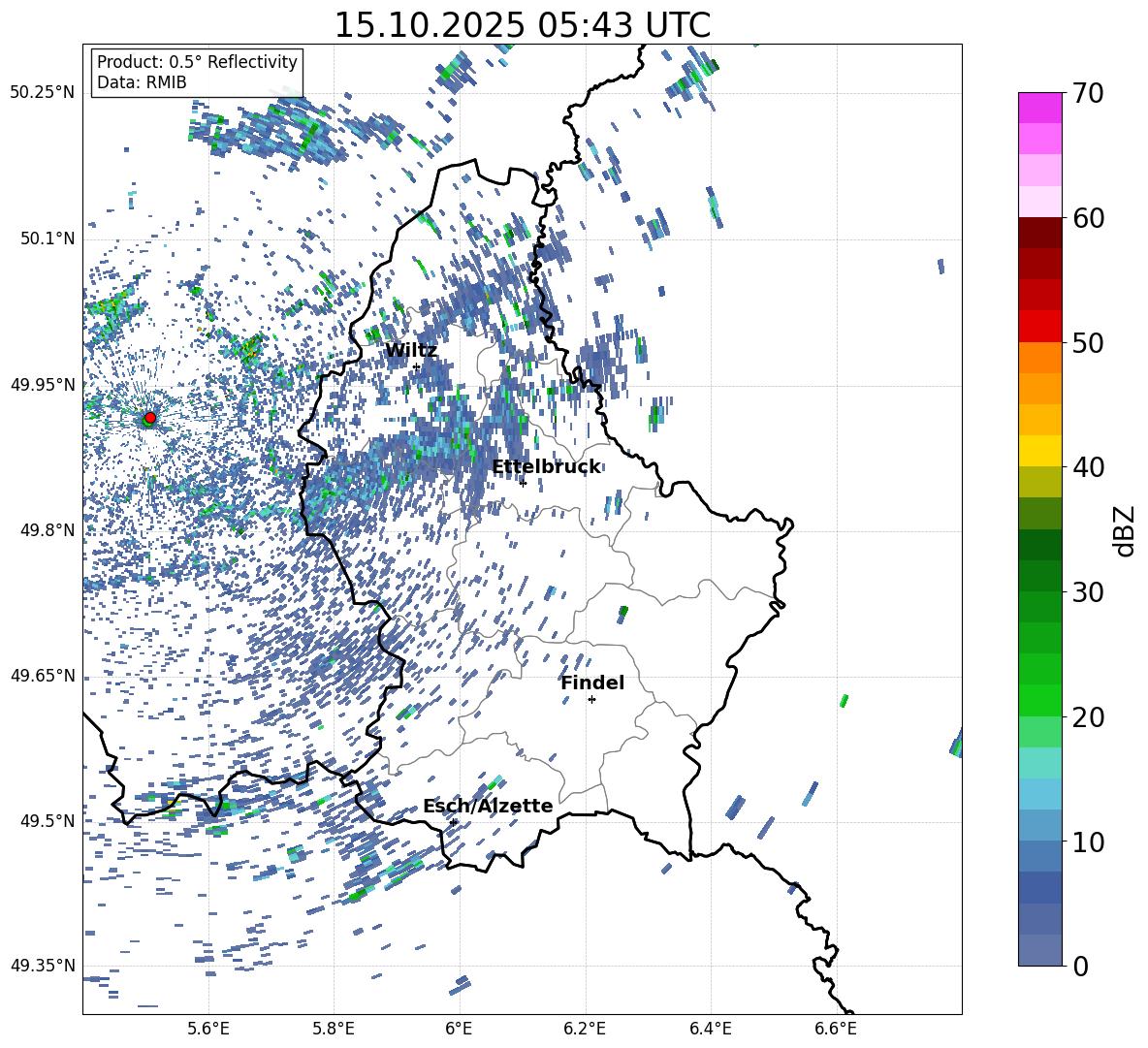Click the 10 tick label on colorbar
The width and height of the screenshot is (1148, 1048).
[x=1087, y=842]
